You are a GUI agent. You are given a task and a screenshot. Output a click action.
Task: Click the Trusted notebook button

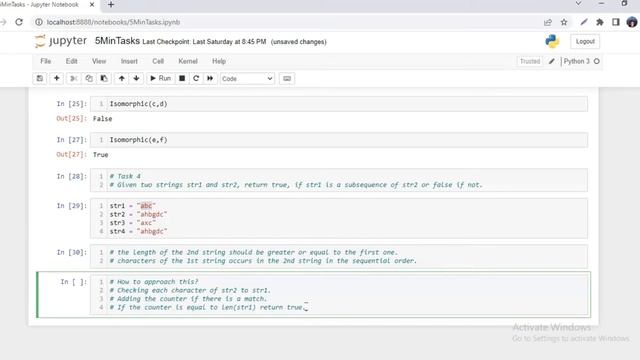point(530,61)
